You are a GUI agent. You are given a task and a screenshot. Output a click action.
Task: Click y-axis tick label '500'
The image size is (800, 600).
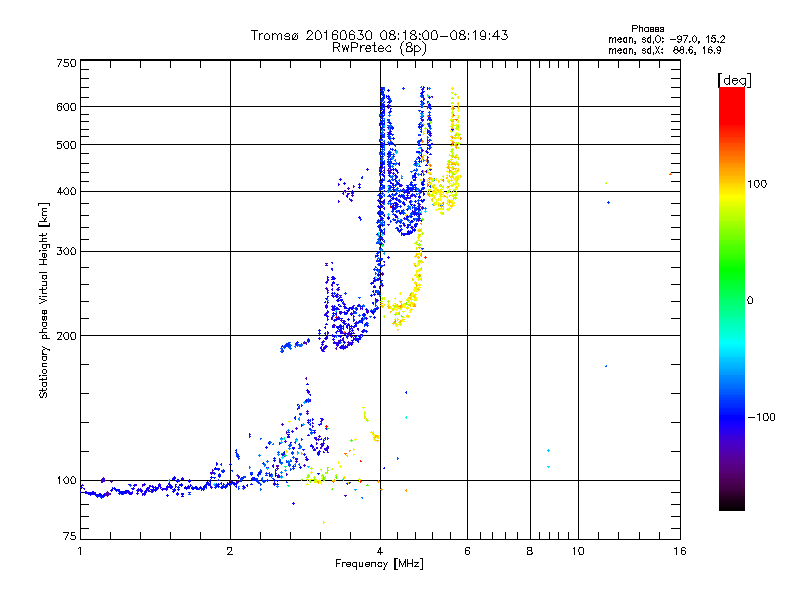pos(66,145)
